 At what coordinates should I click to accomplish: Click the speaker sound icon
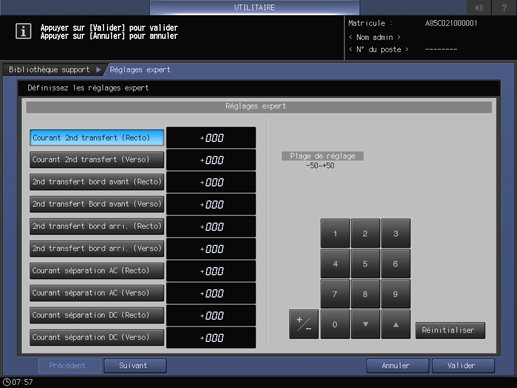pyautogui.click(x=479, y=7)
